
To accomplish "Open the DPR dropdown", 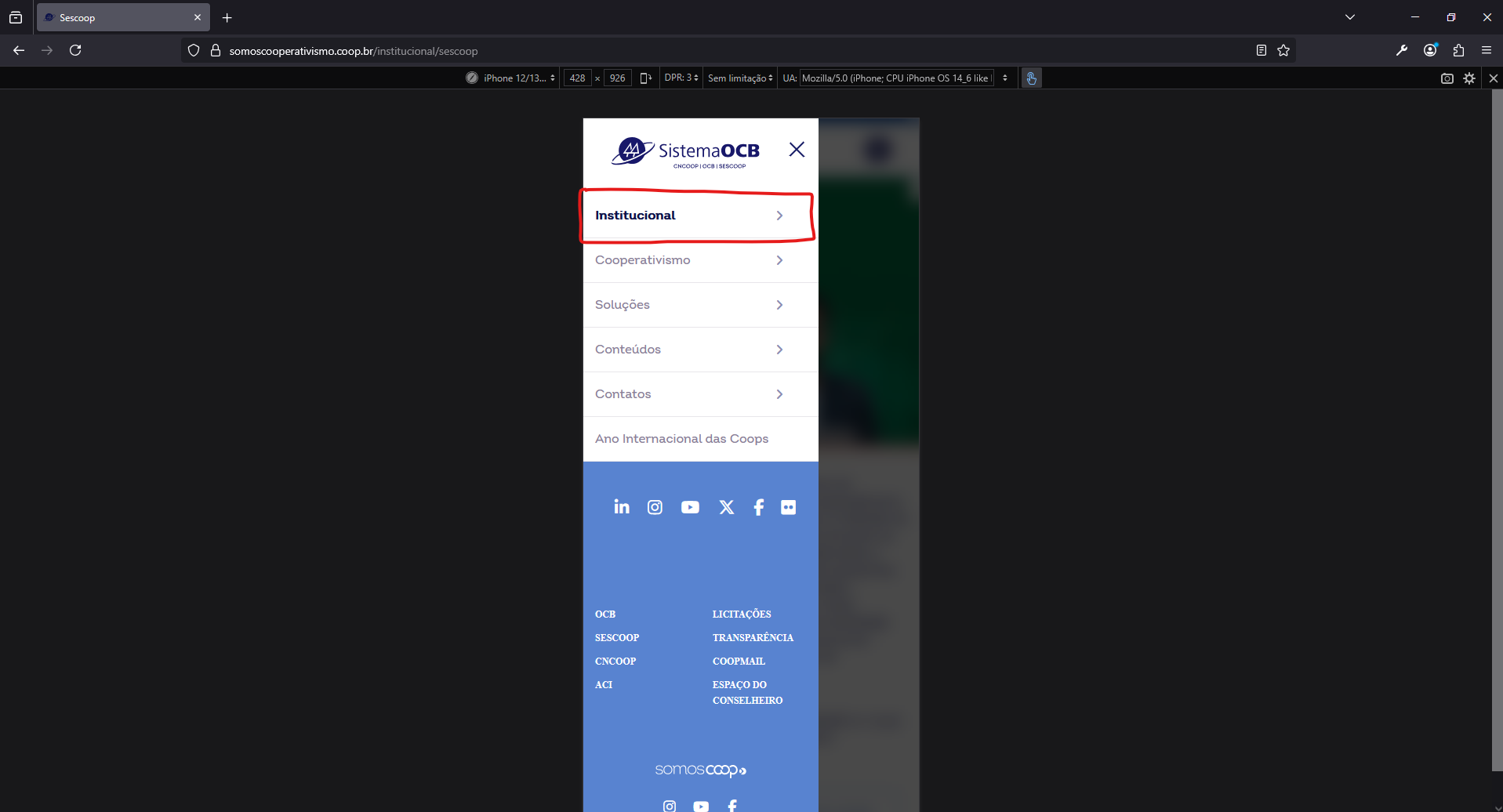I will pyautogui.click(x=681, y=78).
